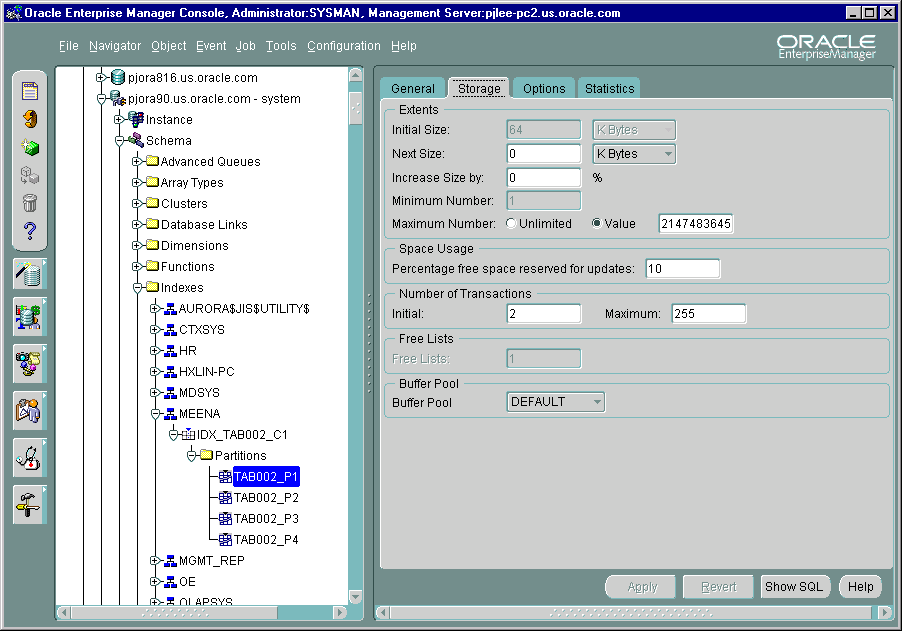Click the trash can remove icon

tap(30, 203)
